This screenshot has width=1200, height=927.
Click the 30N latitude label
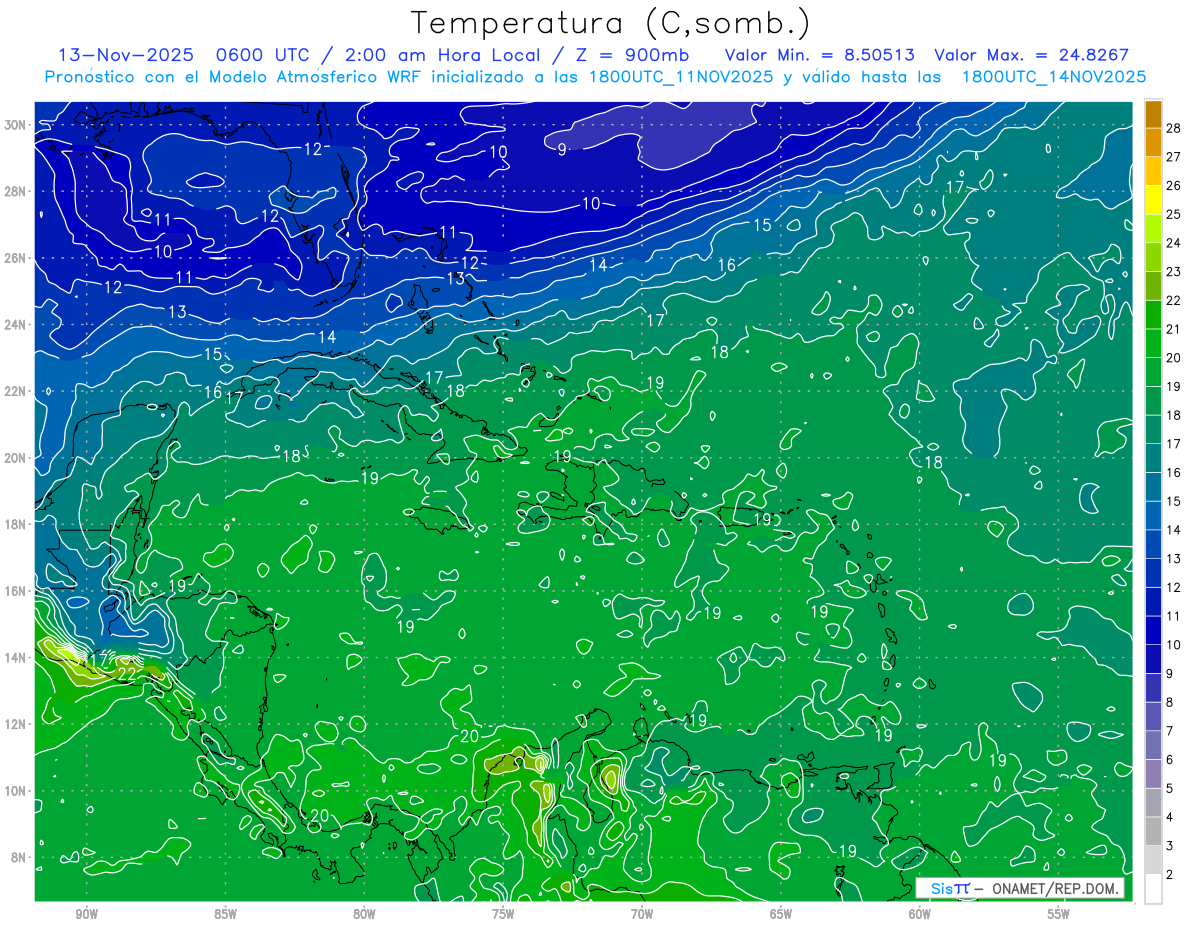point(17,125)
